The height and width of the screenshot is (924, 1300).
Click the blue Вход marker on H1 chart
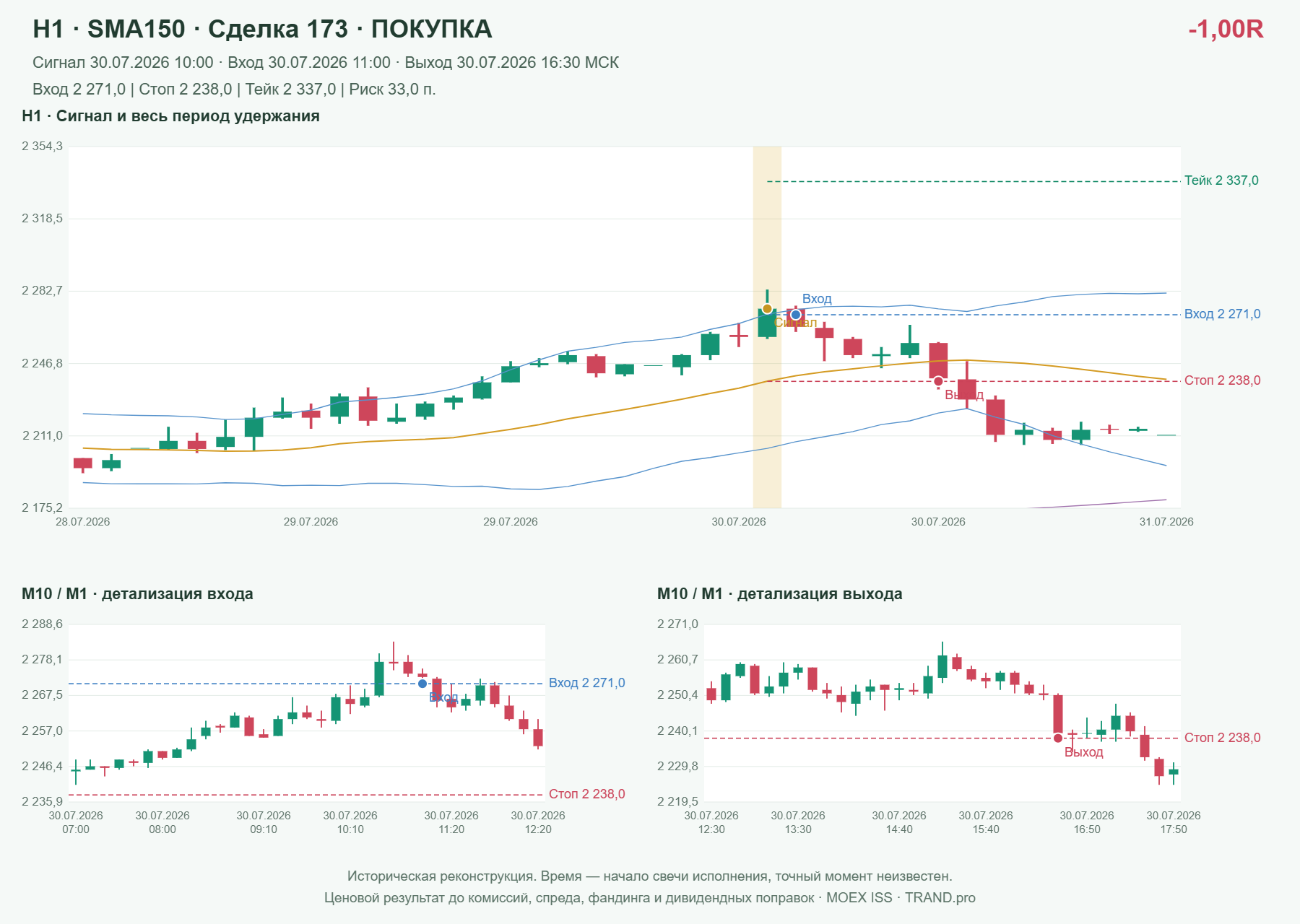796,315
